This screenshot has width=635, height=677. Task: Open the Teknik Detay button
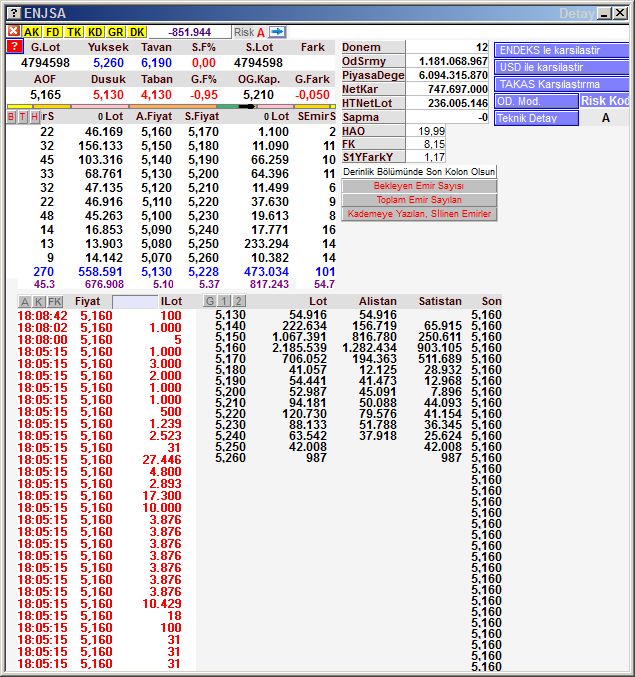[x=536, y=118]
